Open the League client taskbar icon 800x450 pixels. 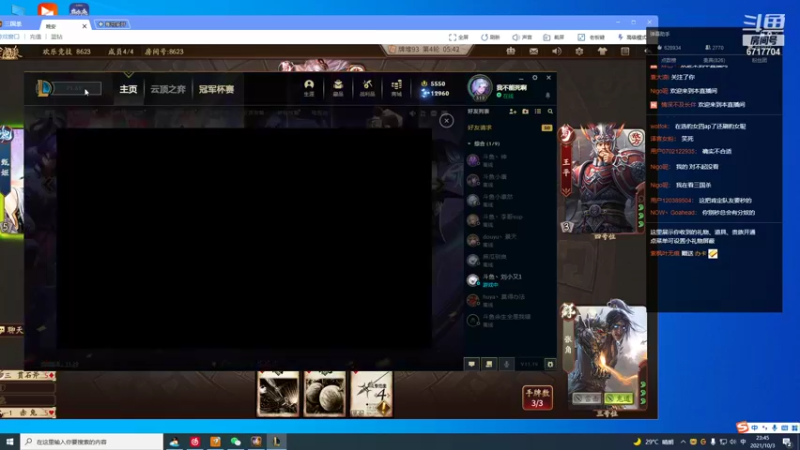point(276,441)
